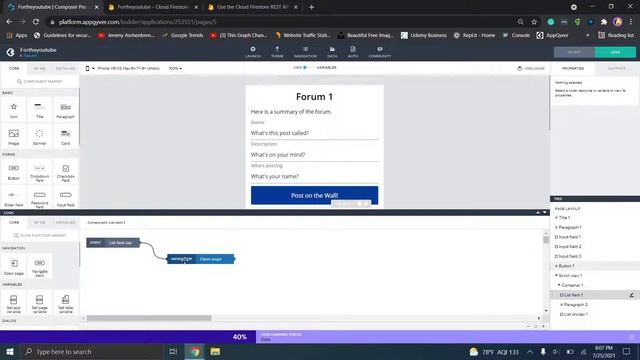
Task: Add the Input field component
Action: [65, 198]
